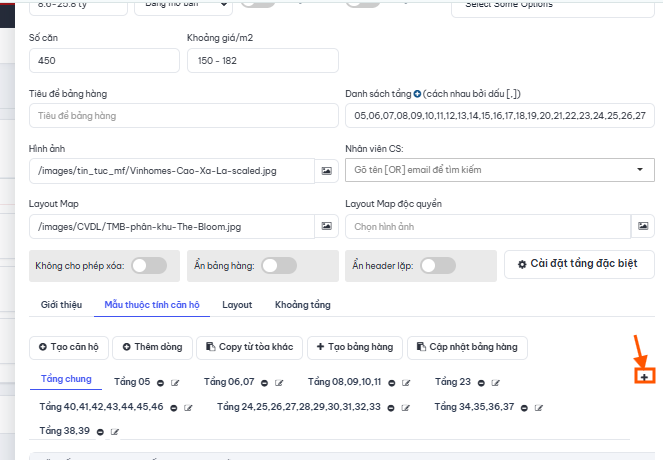Viewport: 663px width, 460px height.
Task: Open image picker for Hình ảnh field
Action: tap(326, 171)
